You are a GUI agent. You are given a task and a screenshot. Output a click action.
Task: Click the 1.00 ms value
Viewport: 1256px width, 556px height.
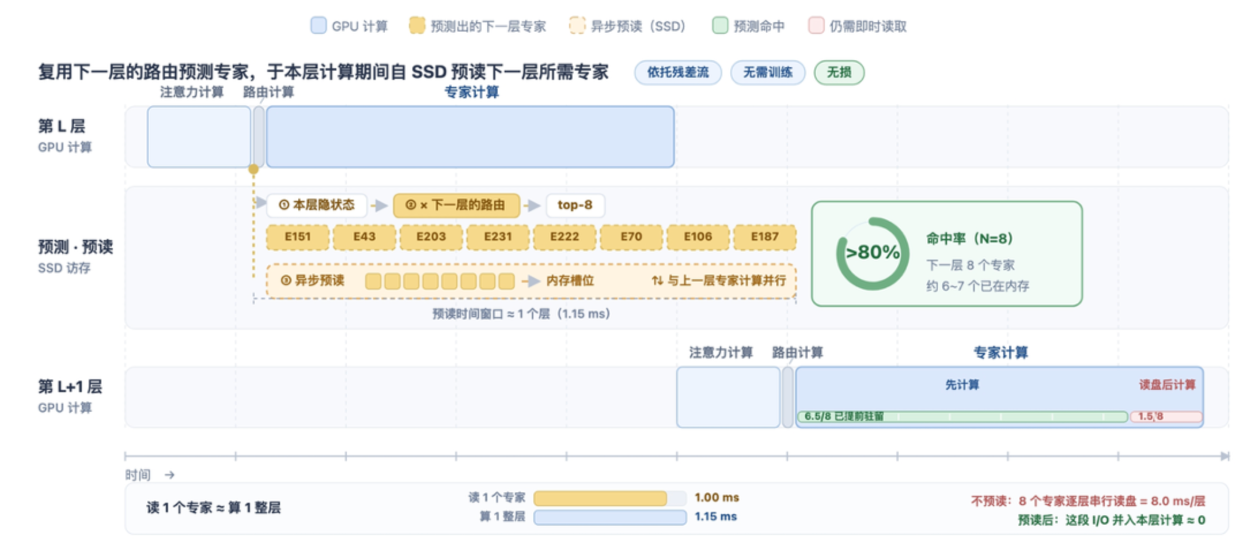click(x=715, y=498)
